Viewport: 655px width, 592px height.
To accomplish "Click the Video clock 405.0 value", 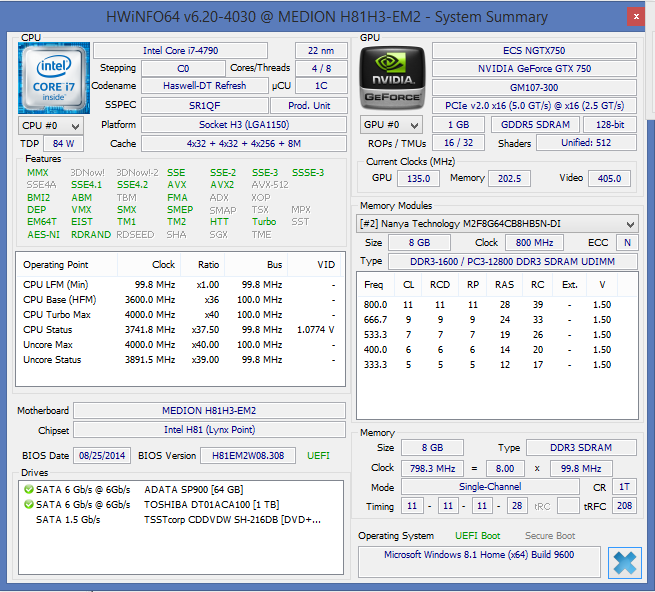I will click(x=609, y=178).
